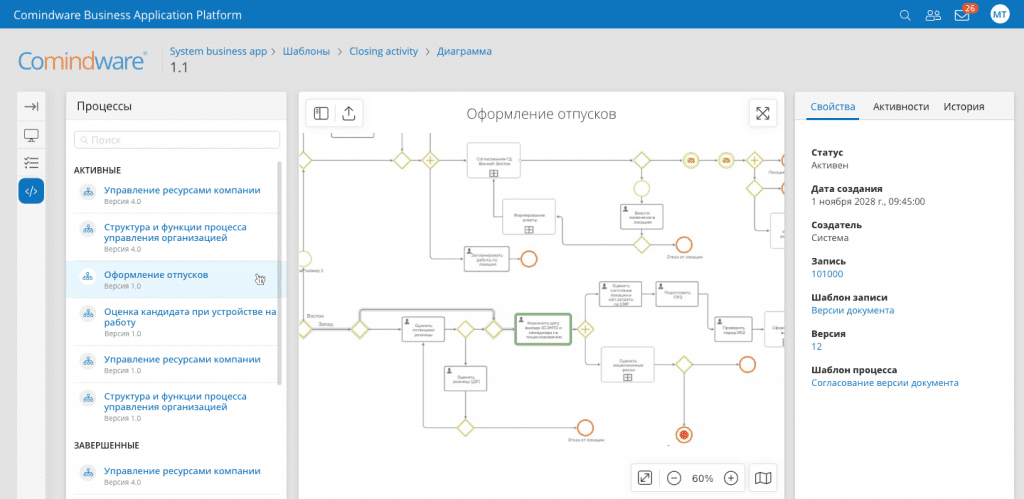
Task: Open the record link 101000
Action: (x=827, y=274)
